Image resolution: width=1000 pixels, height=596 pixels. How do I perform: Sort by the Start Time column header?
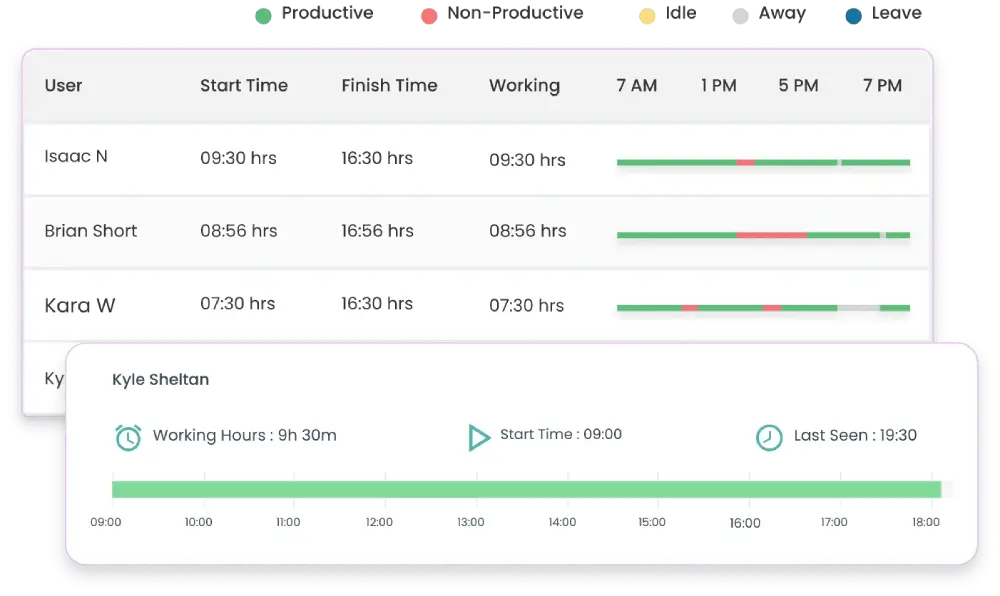(244, 86)
